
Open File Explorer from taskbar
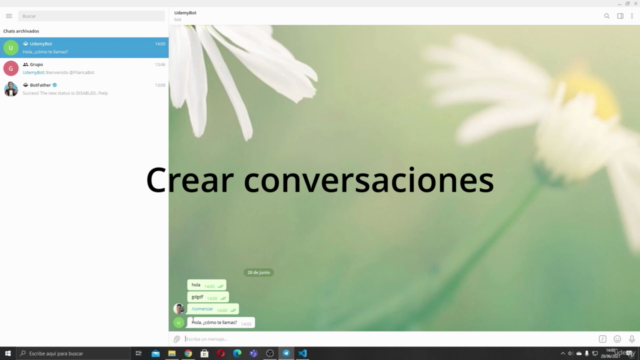point(172,353)
